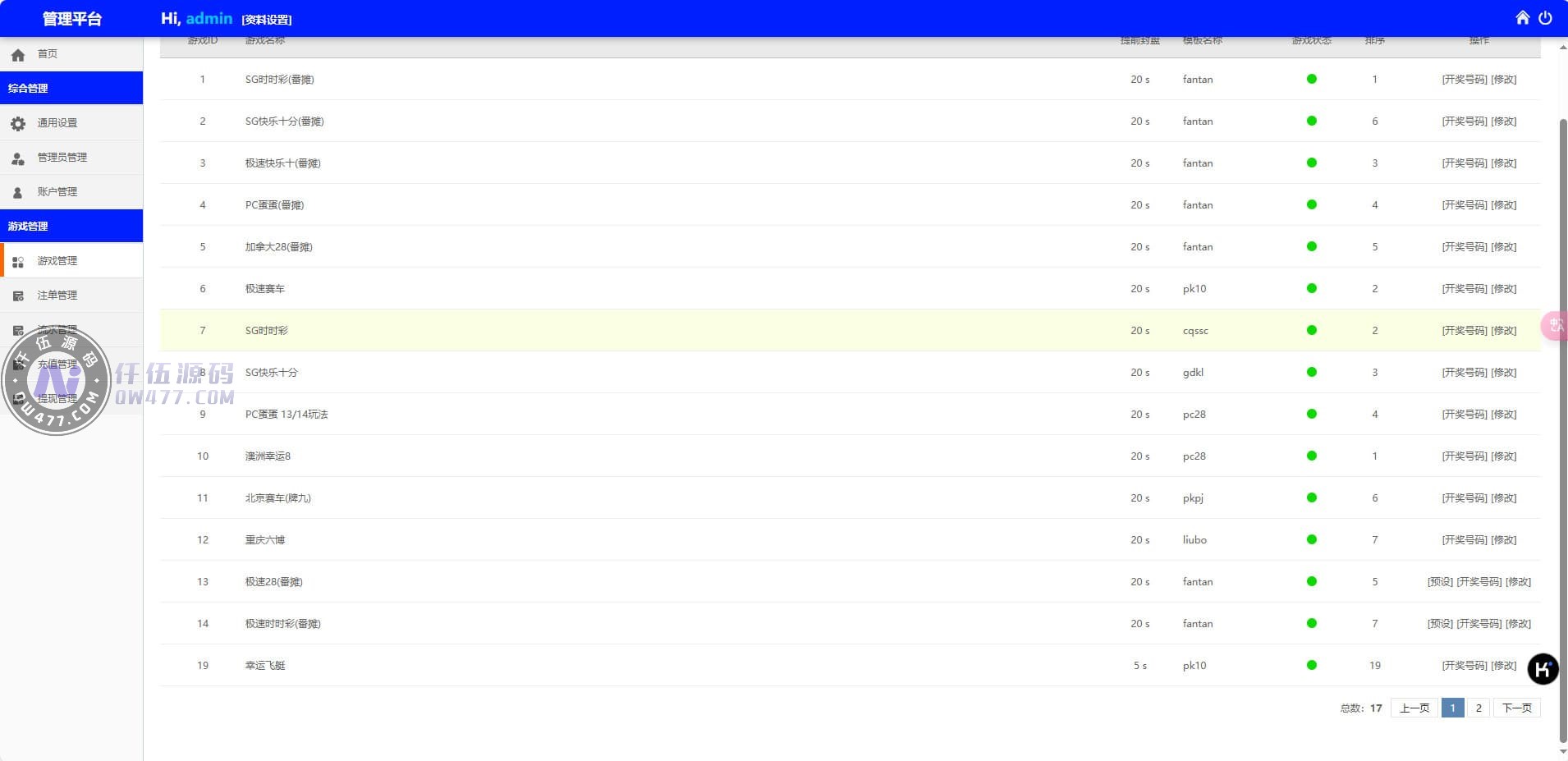Click the black round H floating icon
The image size is (1568, 761).
[x=1543, y=669]
